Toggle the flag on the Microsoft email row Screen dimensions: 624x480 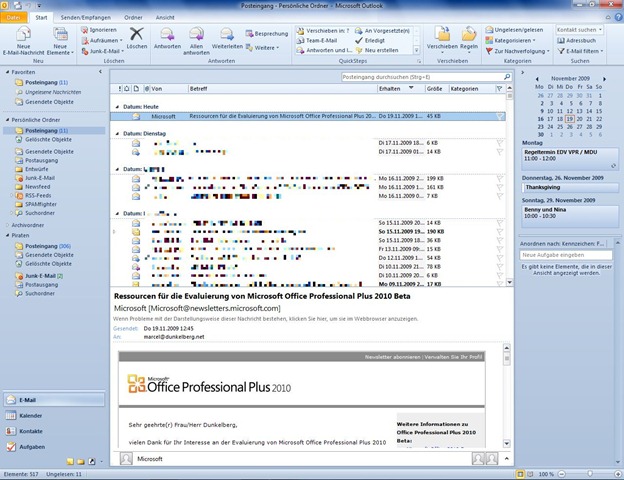point(500,116)
